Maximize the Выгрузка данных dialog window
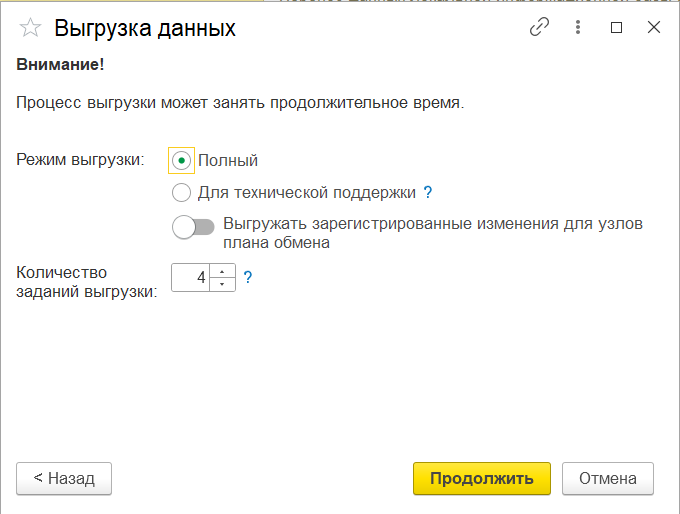 (617, 28)
